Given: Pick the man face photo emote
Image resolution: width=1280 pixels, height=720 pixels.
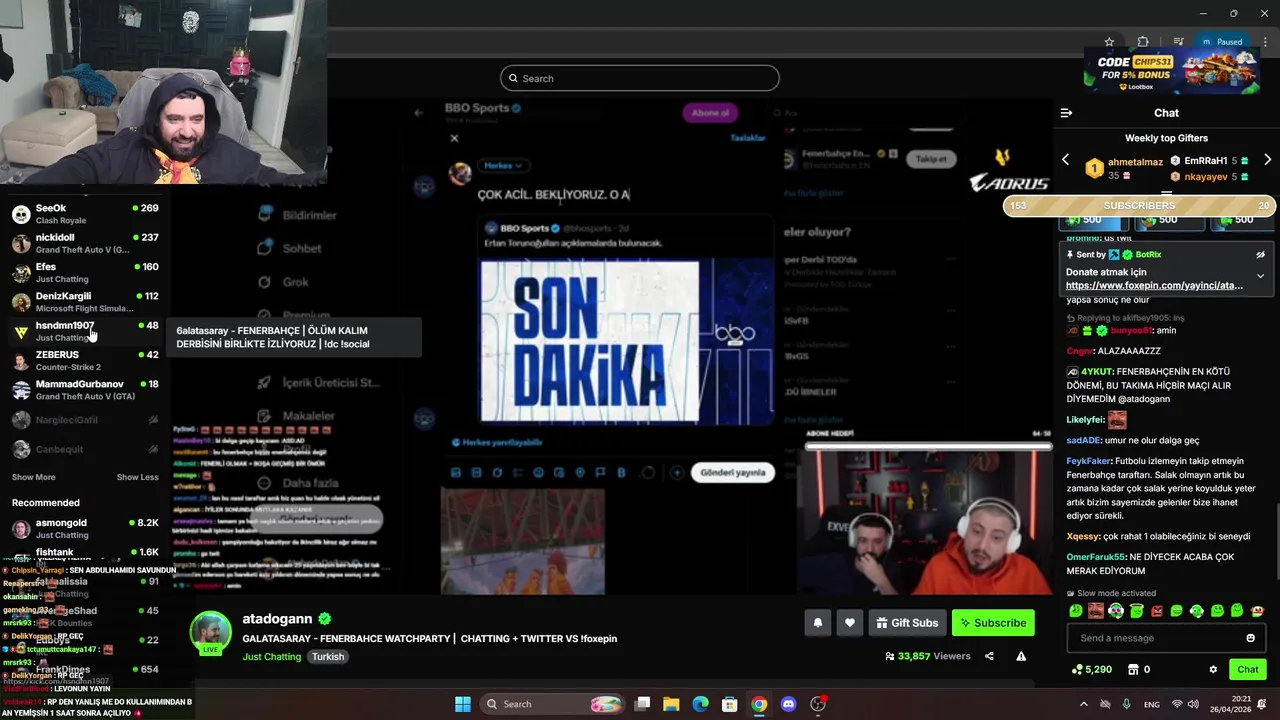Looking at the screenshot, I should [1096, 611].
